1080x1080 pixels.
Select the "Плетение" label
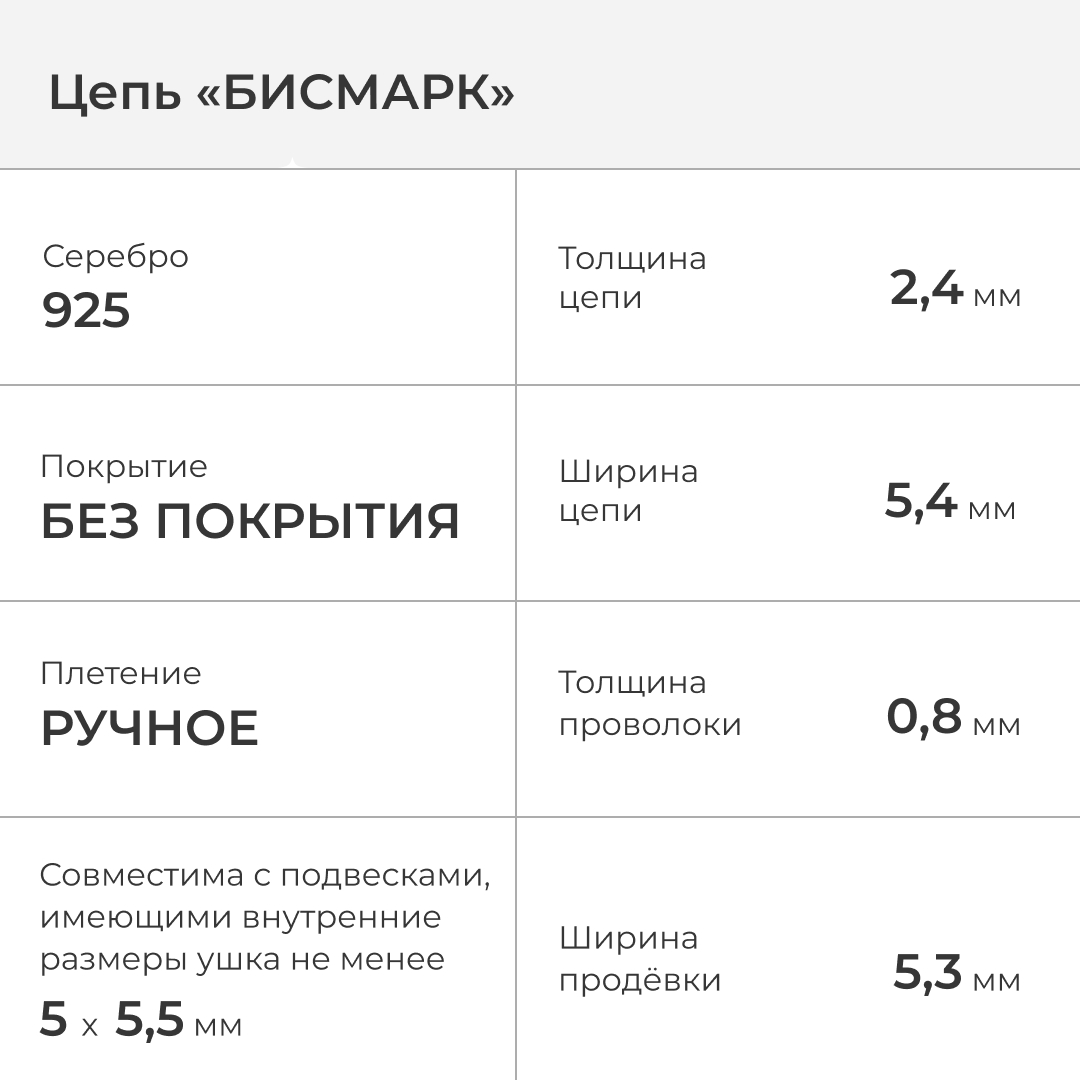pos(121,673)
